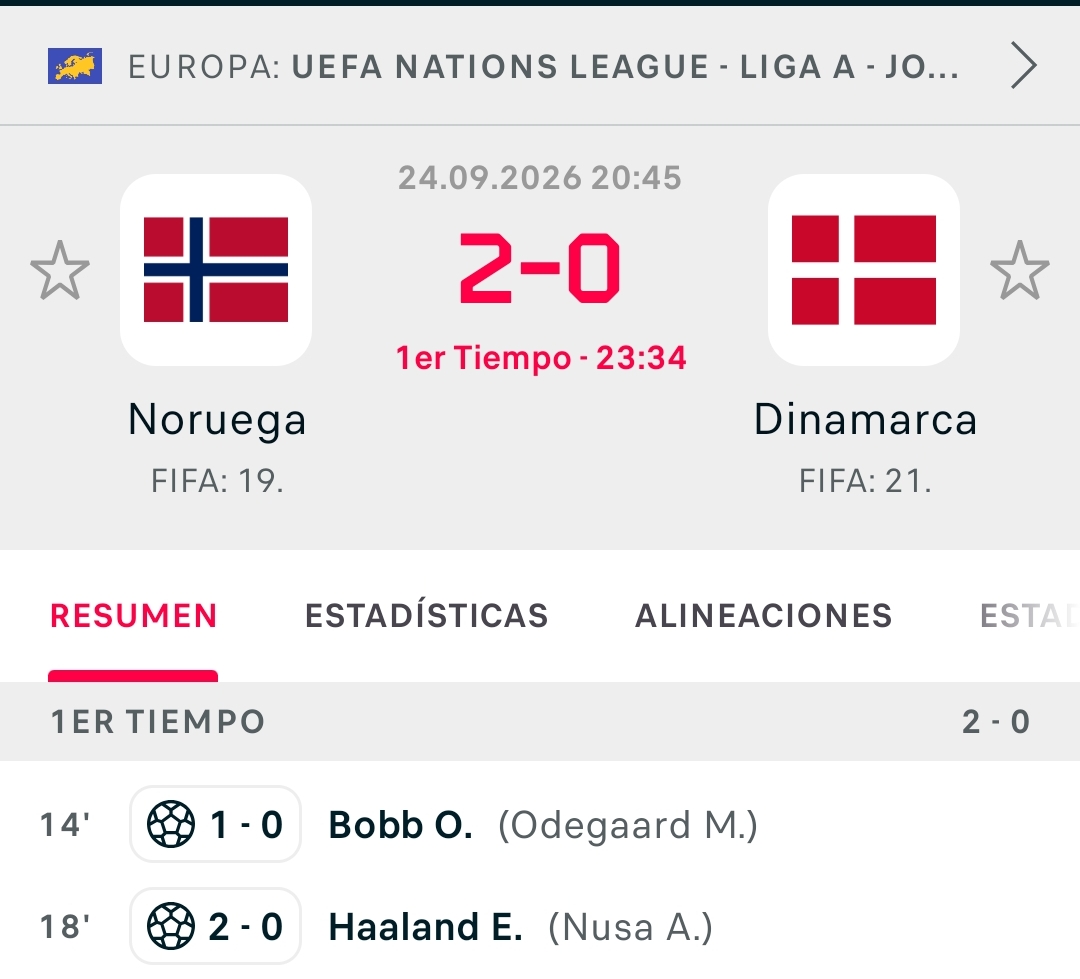Favorite Noruega with the star icon
The image size is (1080, 979).
pos(60,270)
